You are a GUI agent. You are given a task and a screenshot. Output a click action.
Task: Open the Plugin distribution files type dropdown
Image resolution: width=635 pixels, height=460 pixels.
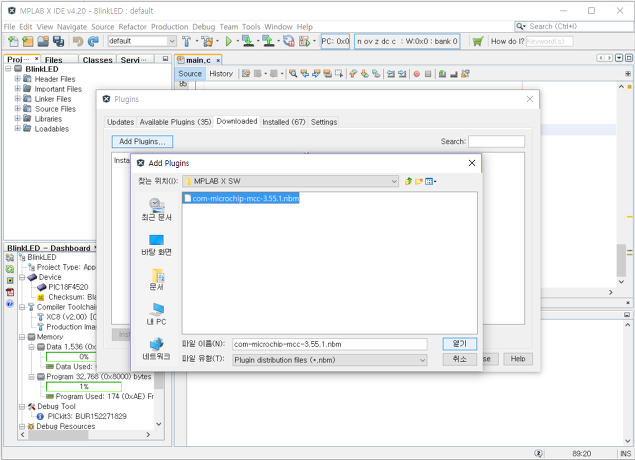(x=422, y=360)
